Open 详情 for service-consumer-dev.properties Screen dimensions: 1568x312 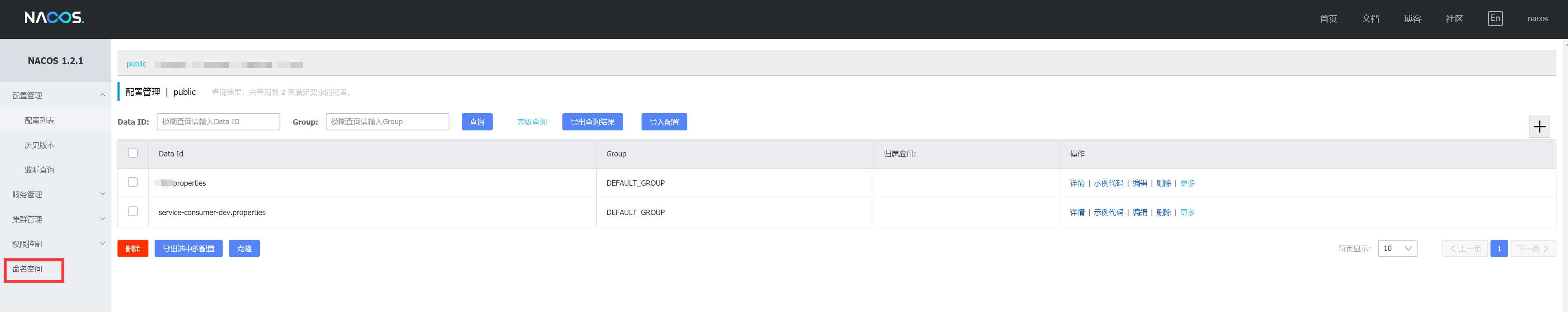tap(1077, 212)
